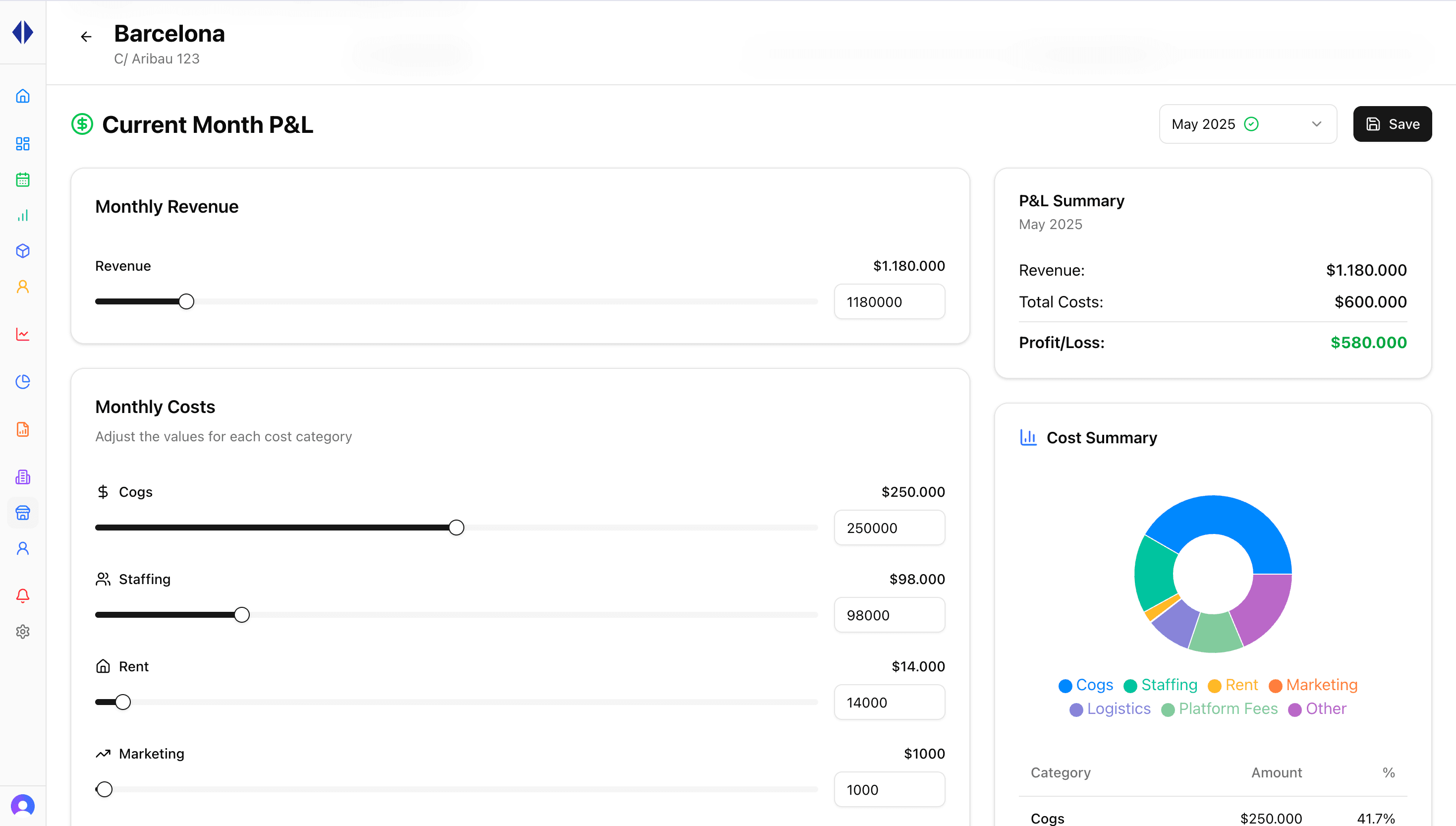Screen dimensions: 1456x826
Task: Click the Staffing amount input field
Action: point(889,615)
